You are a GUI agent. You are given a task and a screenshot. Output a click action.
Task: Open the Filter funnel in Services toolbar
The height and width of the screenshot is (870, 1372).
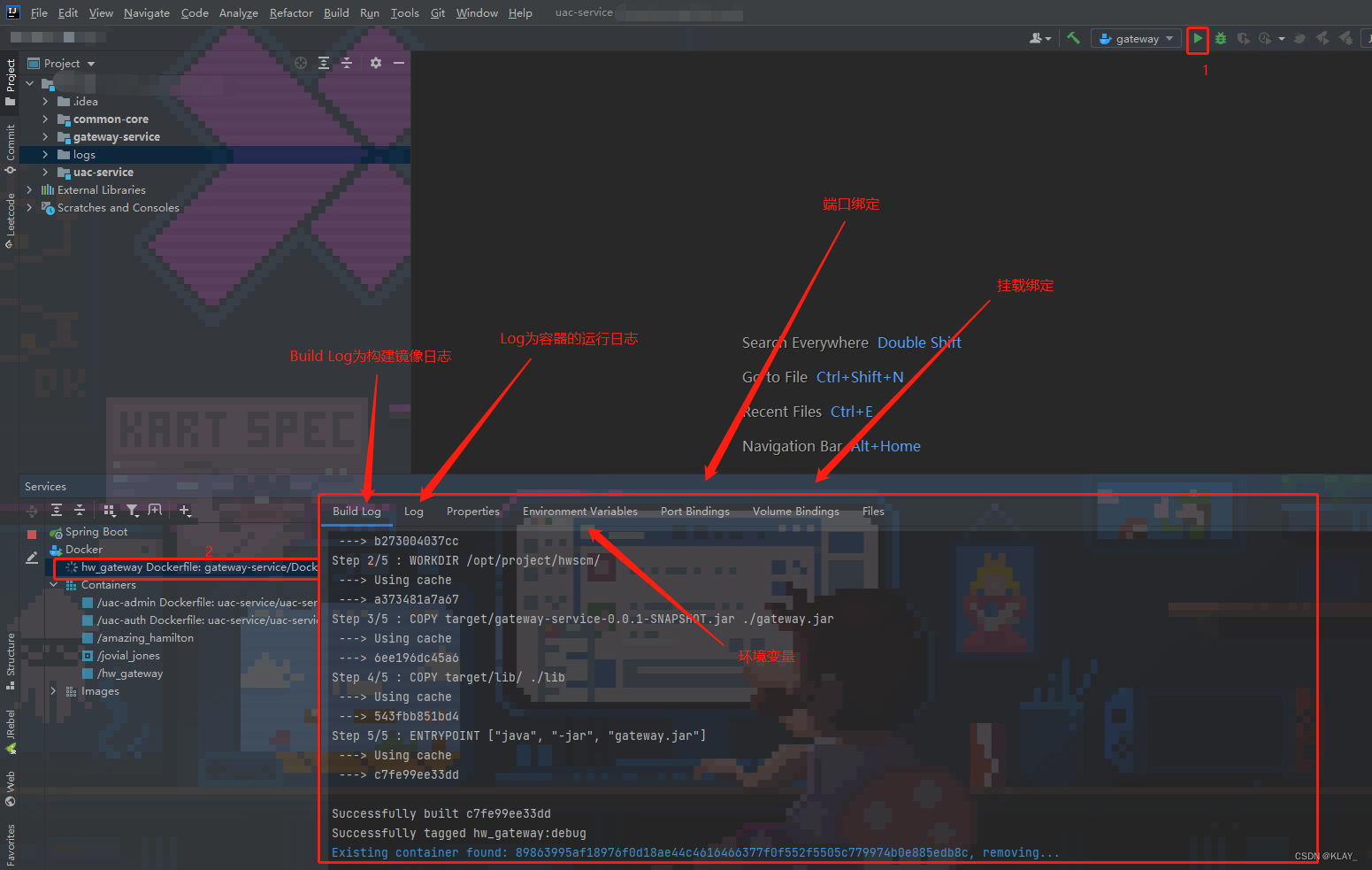[133, 510]
